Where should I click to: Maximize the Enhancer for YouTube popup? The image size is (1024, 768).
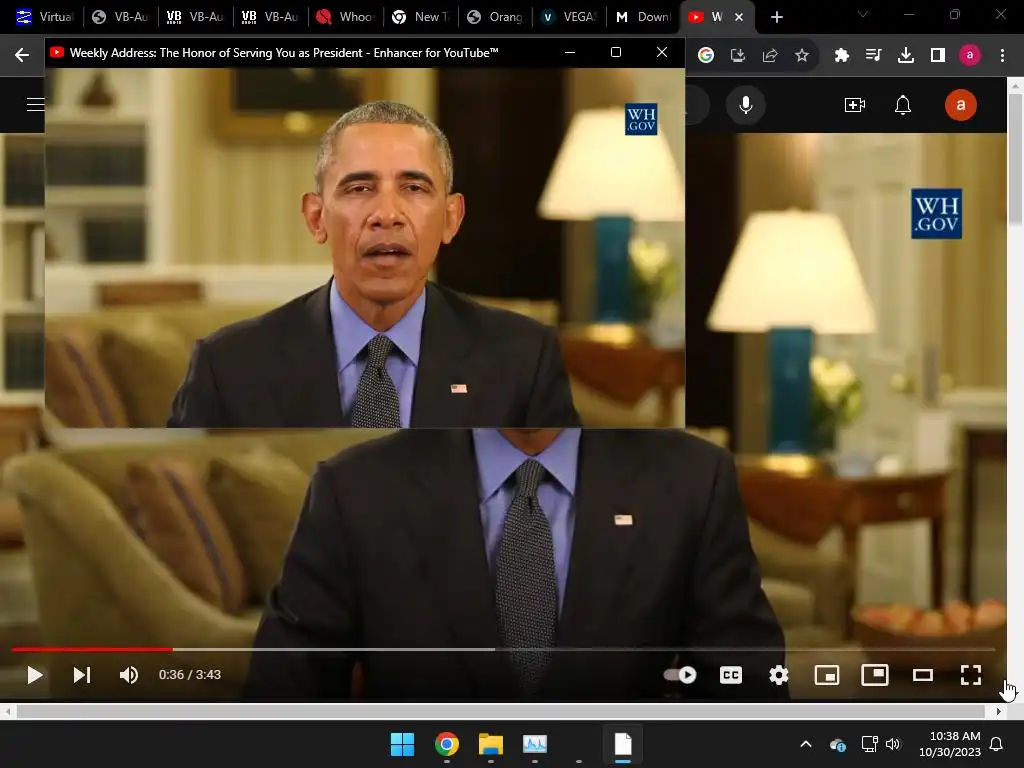click(x=615, y=52)
